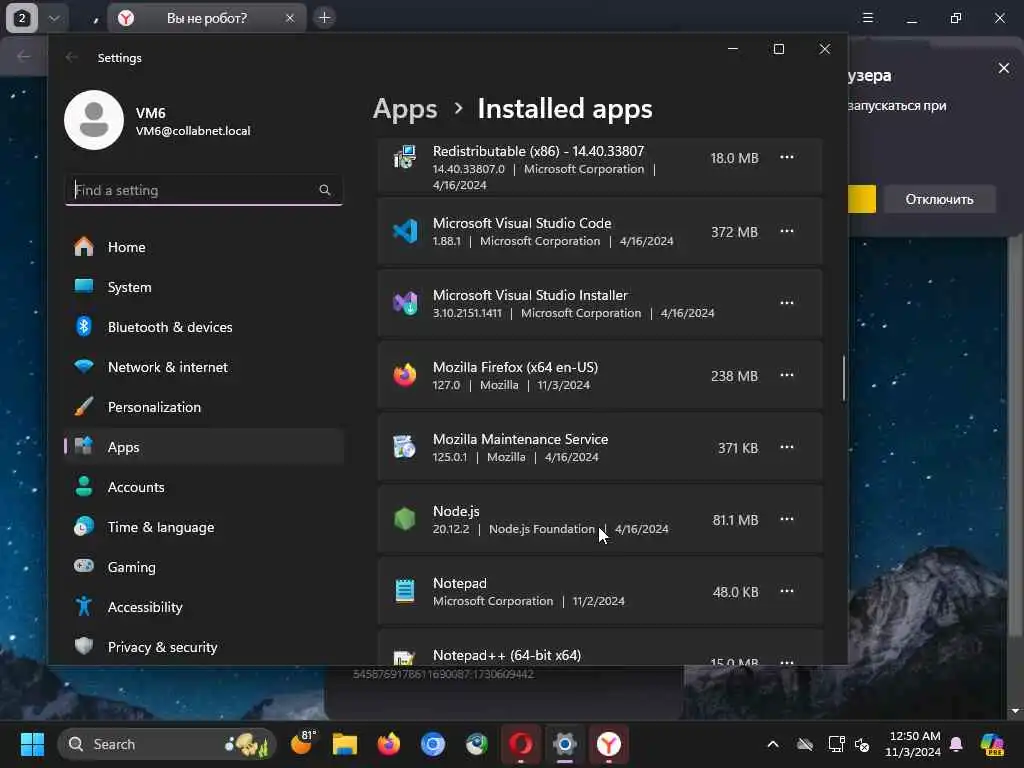Open the weather widget showing 81°
This screenshot has width=1024, height=768.
(x=303, y=744)
